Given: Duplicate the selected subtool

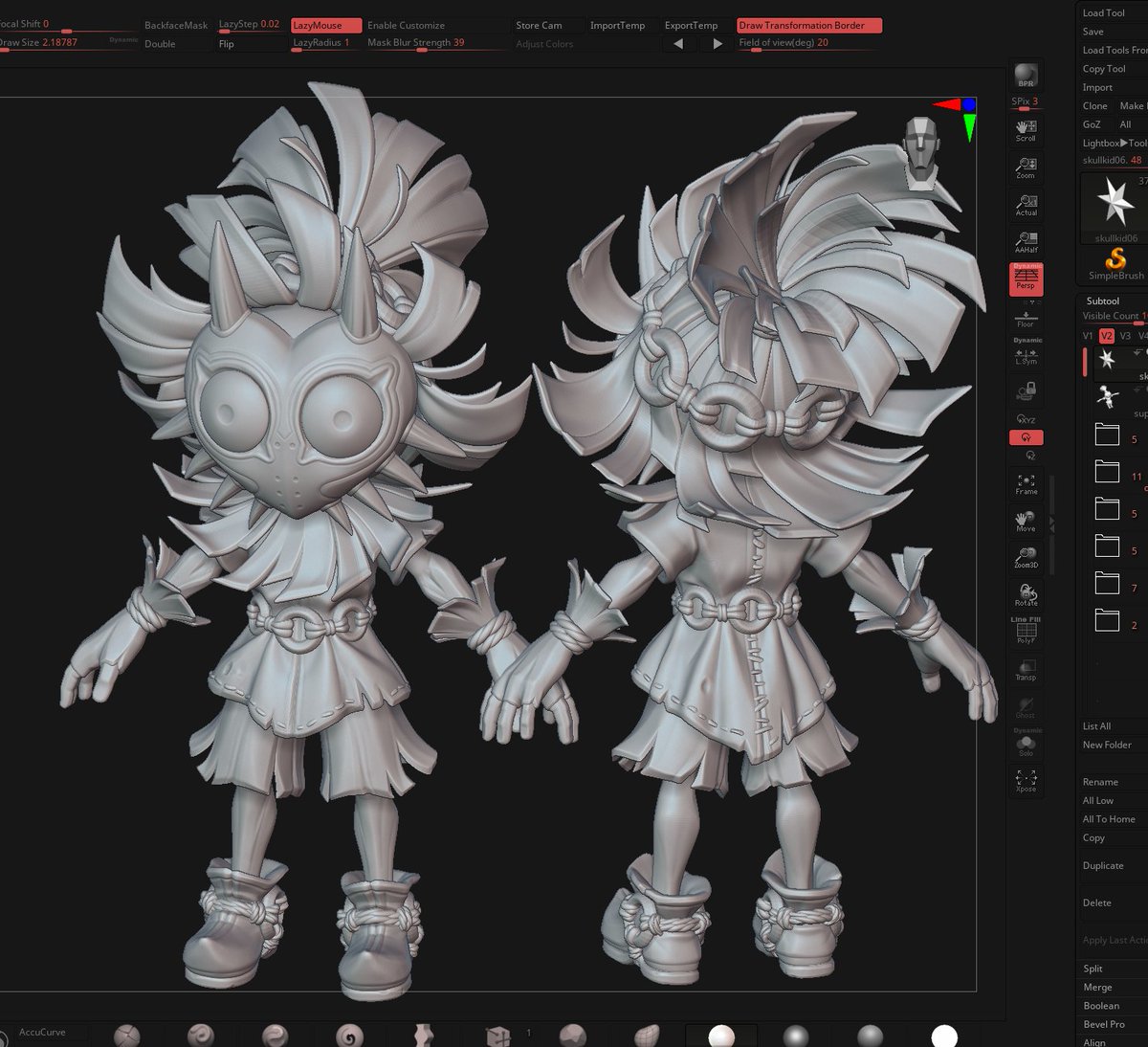Looking at the screenshot, I should 1103,866.
